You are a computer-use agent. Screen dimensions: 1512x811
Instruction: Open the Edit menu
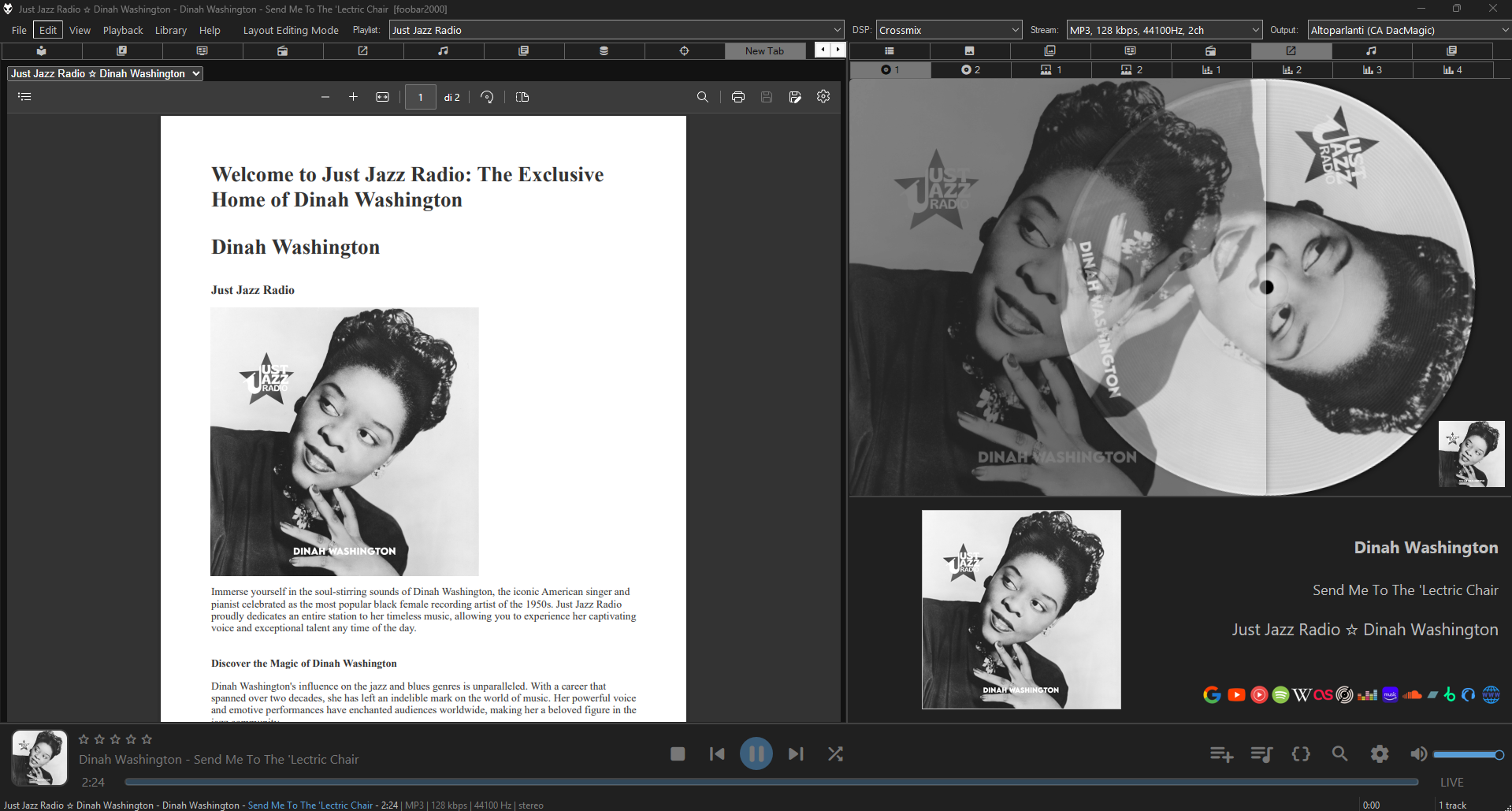tap(48, 30)
